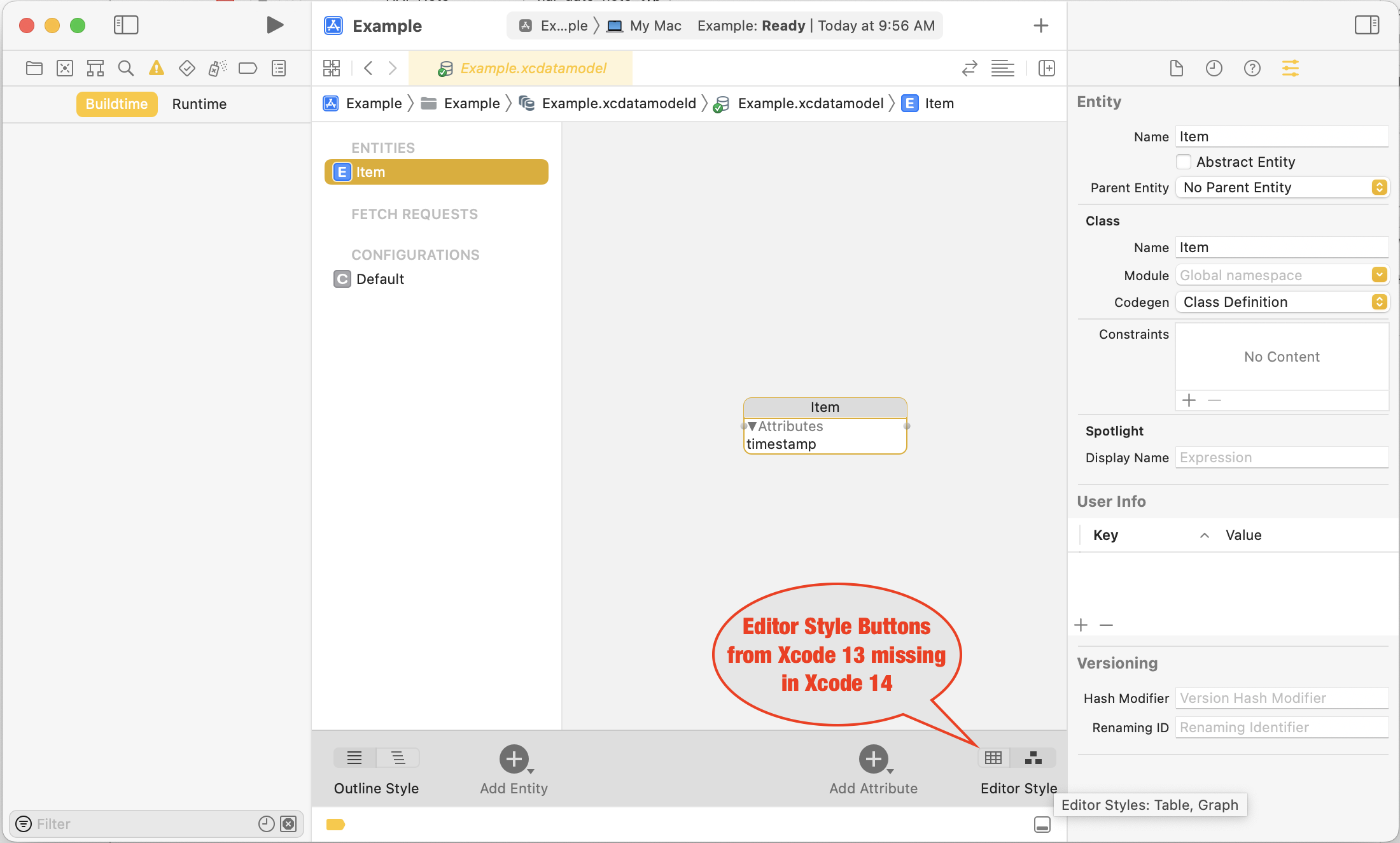This screenshot has height=843, width=1400.
Task: Open the Parent Entity dropdown
Action: tap(1282, 187)
